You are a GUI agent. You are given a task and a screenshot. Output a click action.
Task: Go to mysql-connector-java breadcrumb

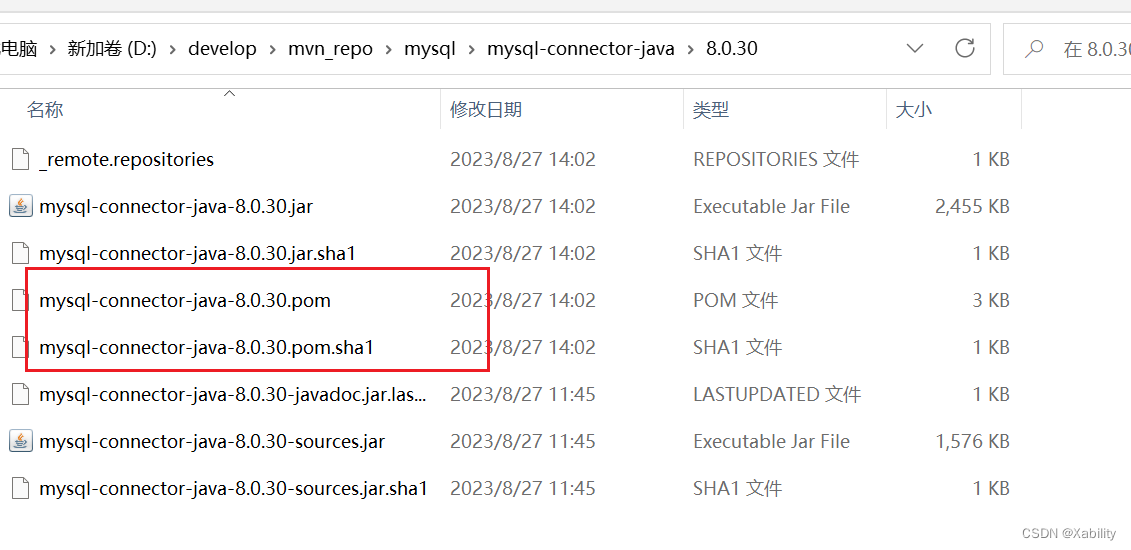581,49
